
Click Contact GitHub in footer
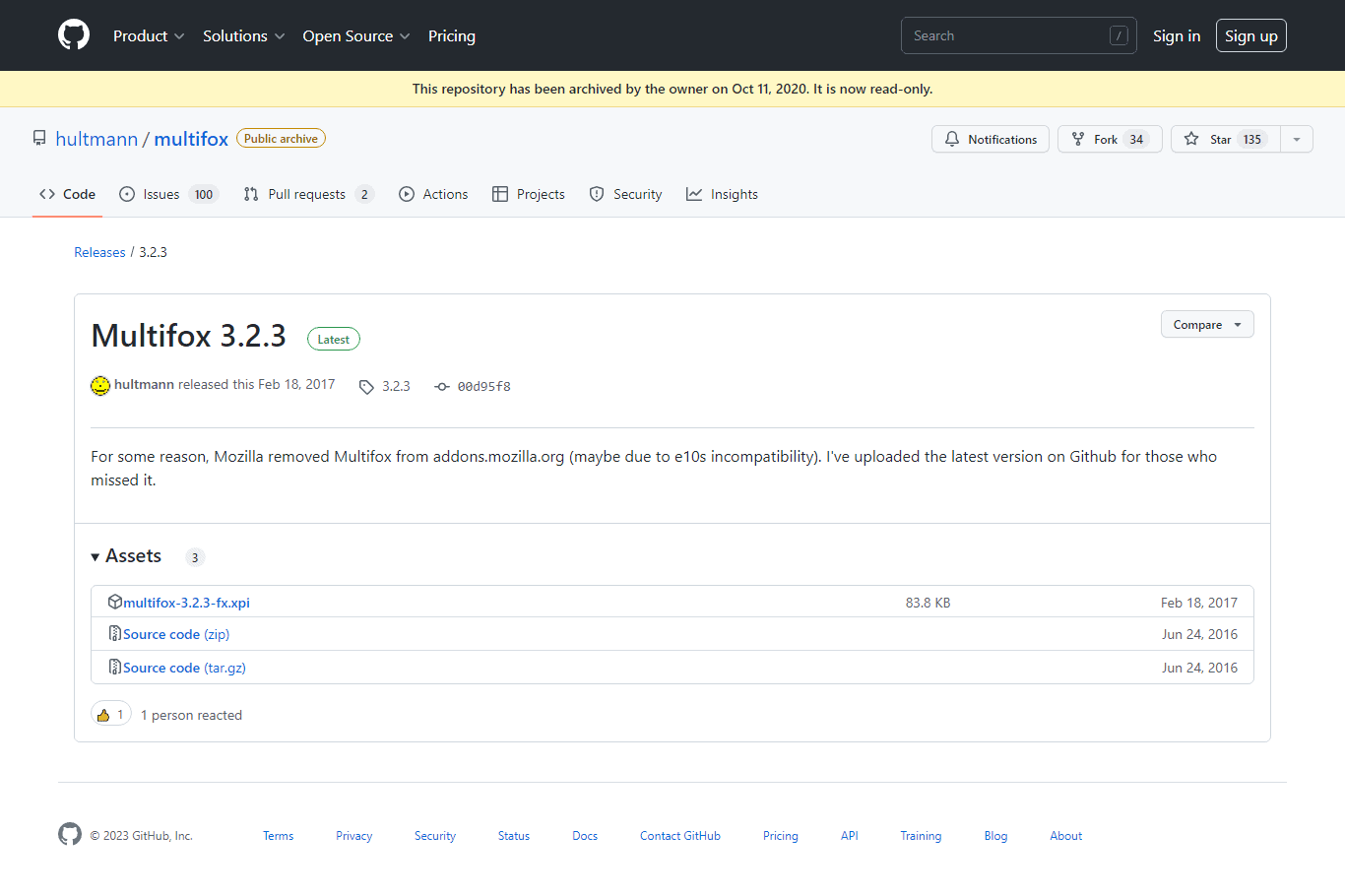pyautogui.click(x=680, y=836)
